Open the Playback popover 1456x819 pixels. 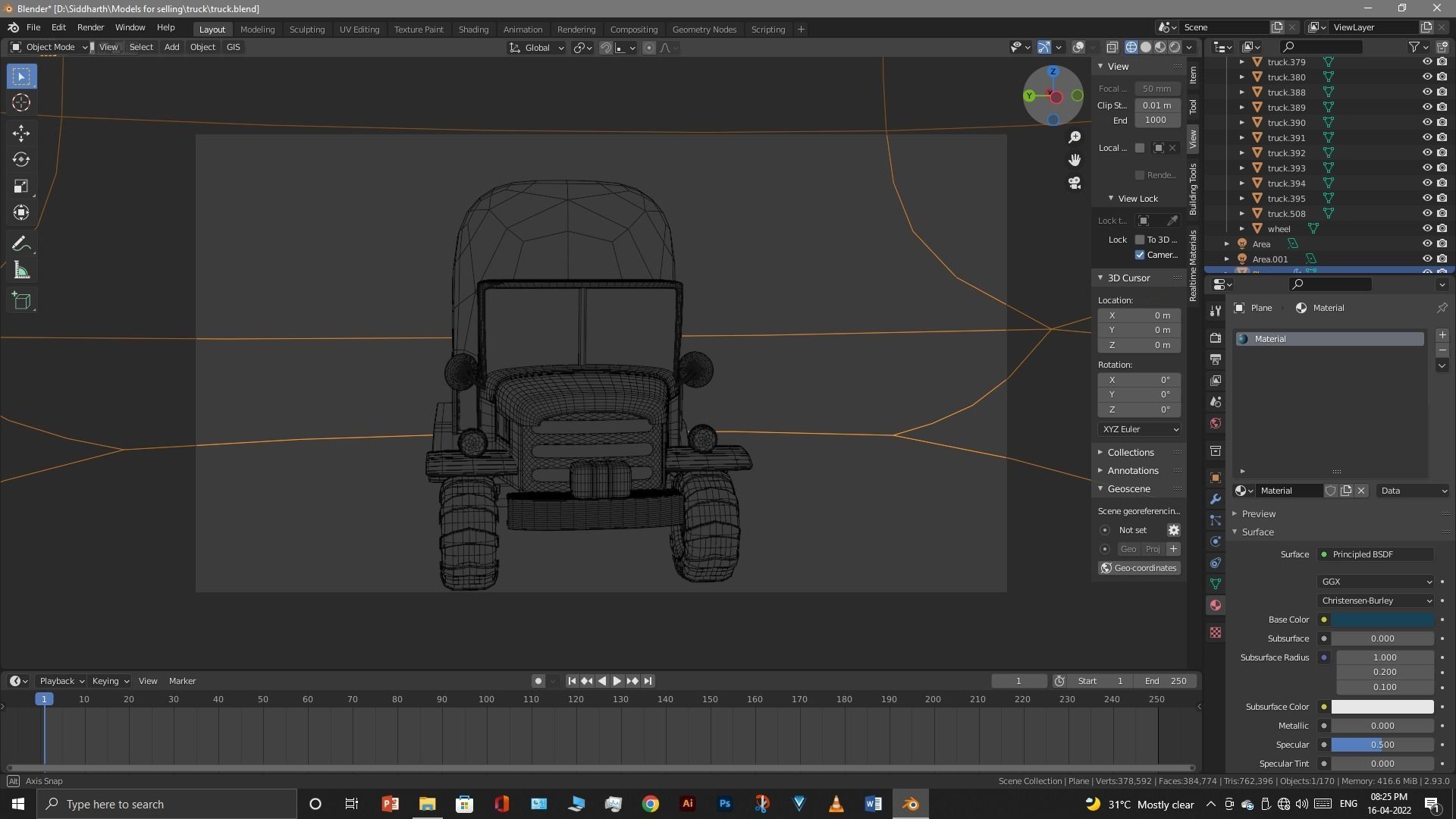pos(61,681)
